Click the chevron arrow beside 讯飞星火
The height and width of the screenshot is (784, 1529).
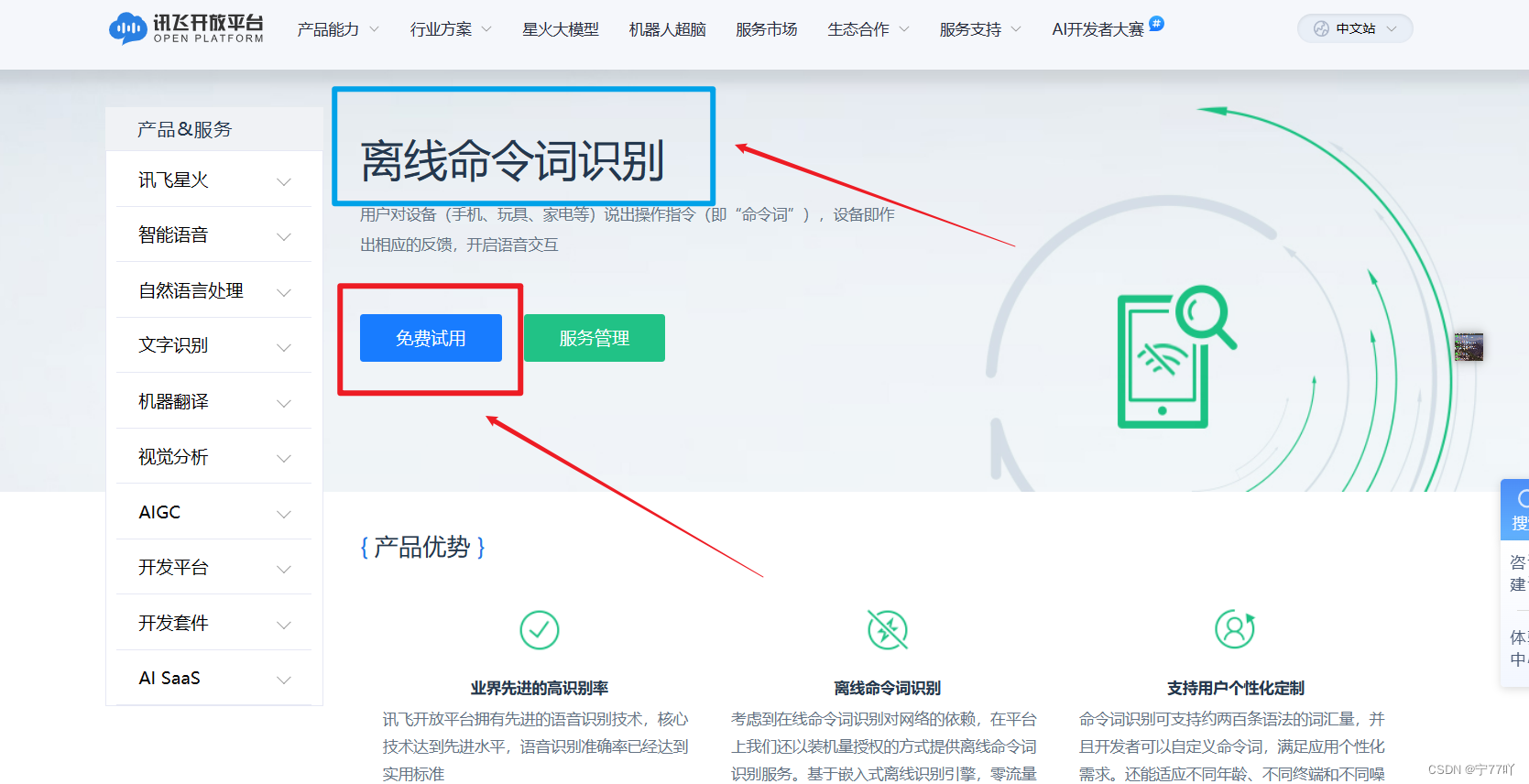coord(284,181)
